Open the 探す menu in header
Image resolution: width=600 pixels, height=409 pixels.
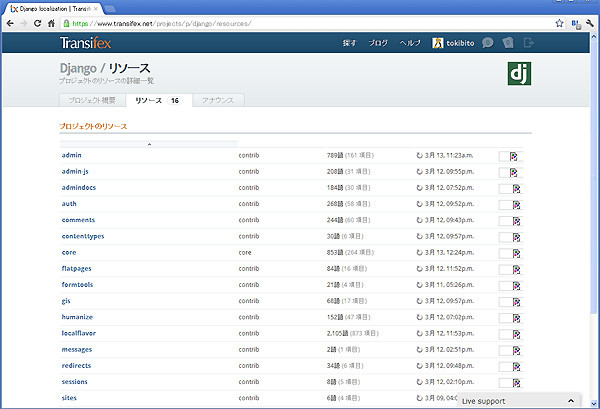point(349,43)
